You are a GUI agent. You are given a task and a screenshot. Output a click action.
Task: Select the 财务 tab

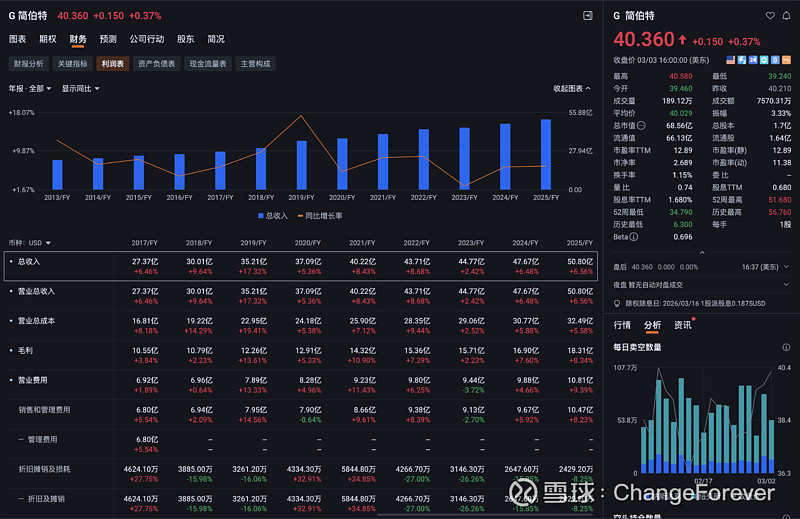78,39
